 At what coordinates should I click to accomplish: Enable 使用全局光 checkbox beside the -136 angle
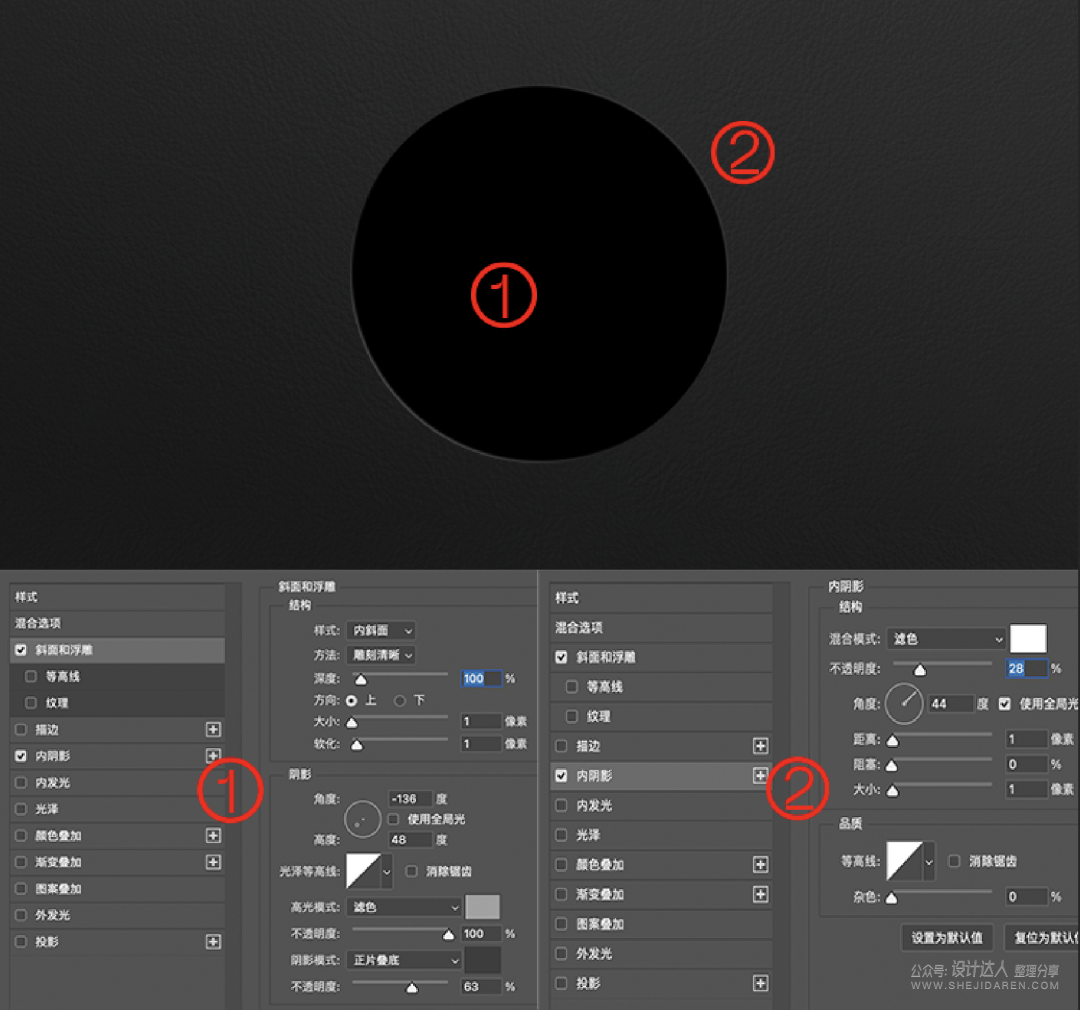(393, 819)
